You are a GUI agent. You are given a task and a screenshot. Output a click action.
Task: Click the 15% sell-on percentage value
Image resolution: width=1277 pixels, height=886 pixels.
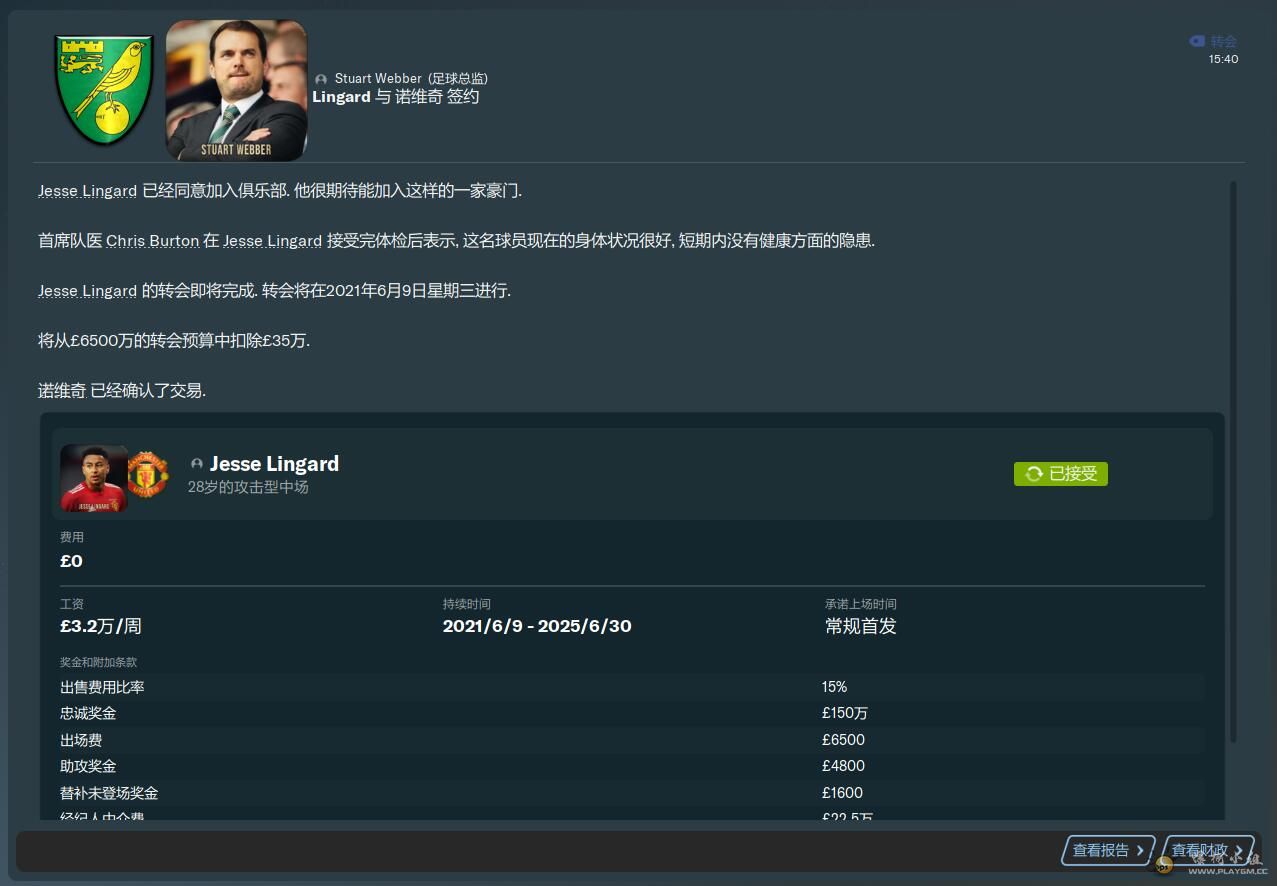click(834, 687)
